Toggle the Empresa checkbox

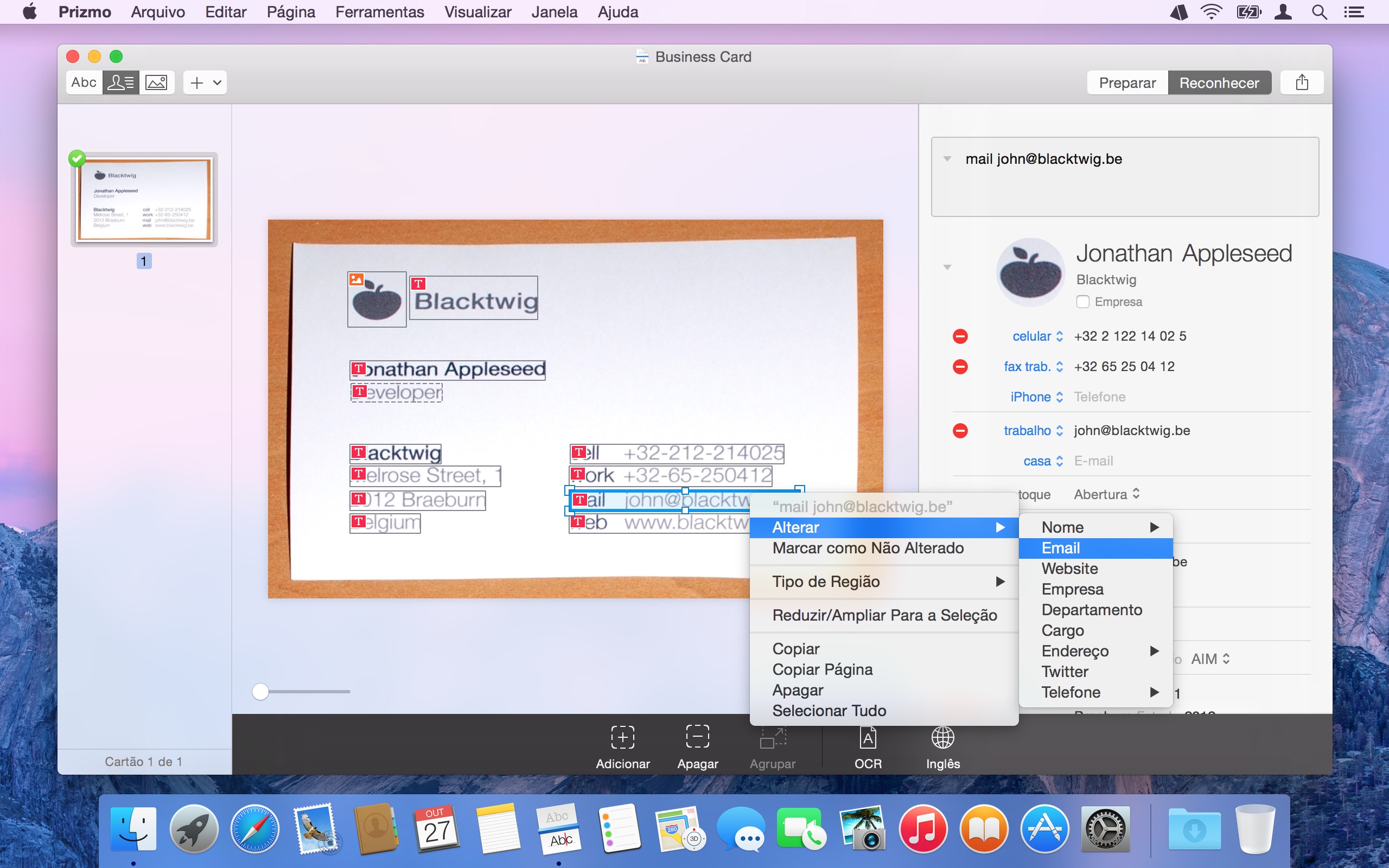click(x=1082, y=302)
